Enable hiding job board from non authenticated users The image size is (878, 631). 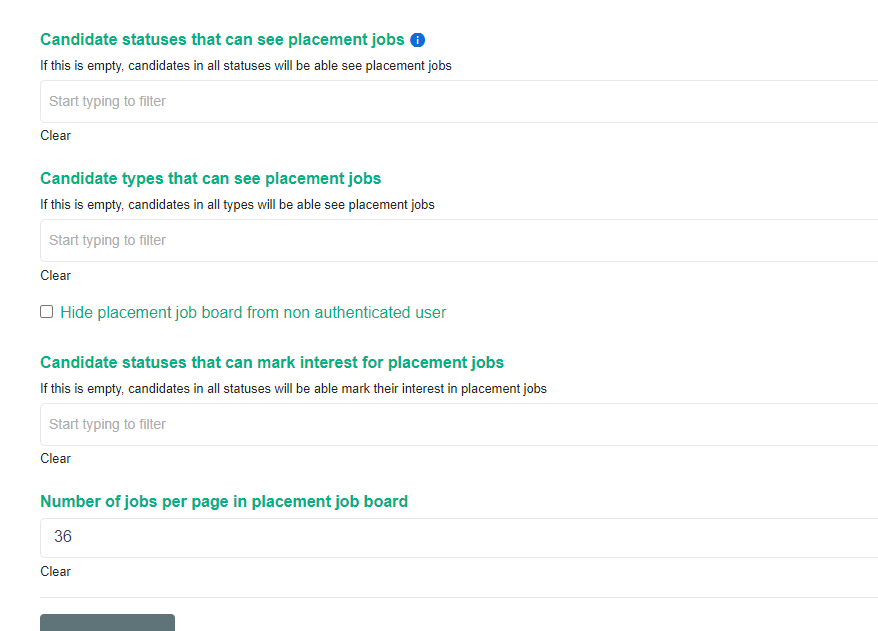point(47,312)
